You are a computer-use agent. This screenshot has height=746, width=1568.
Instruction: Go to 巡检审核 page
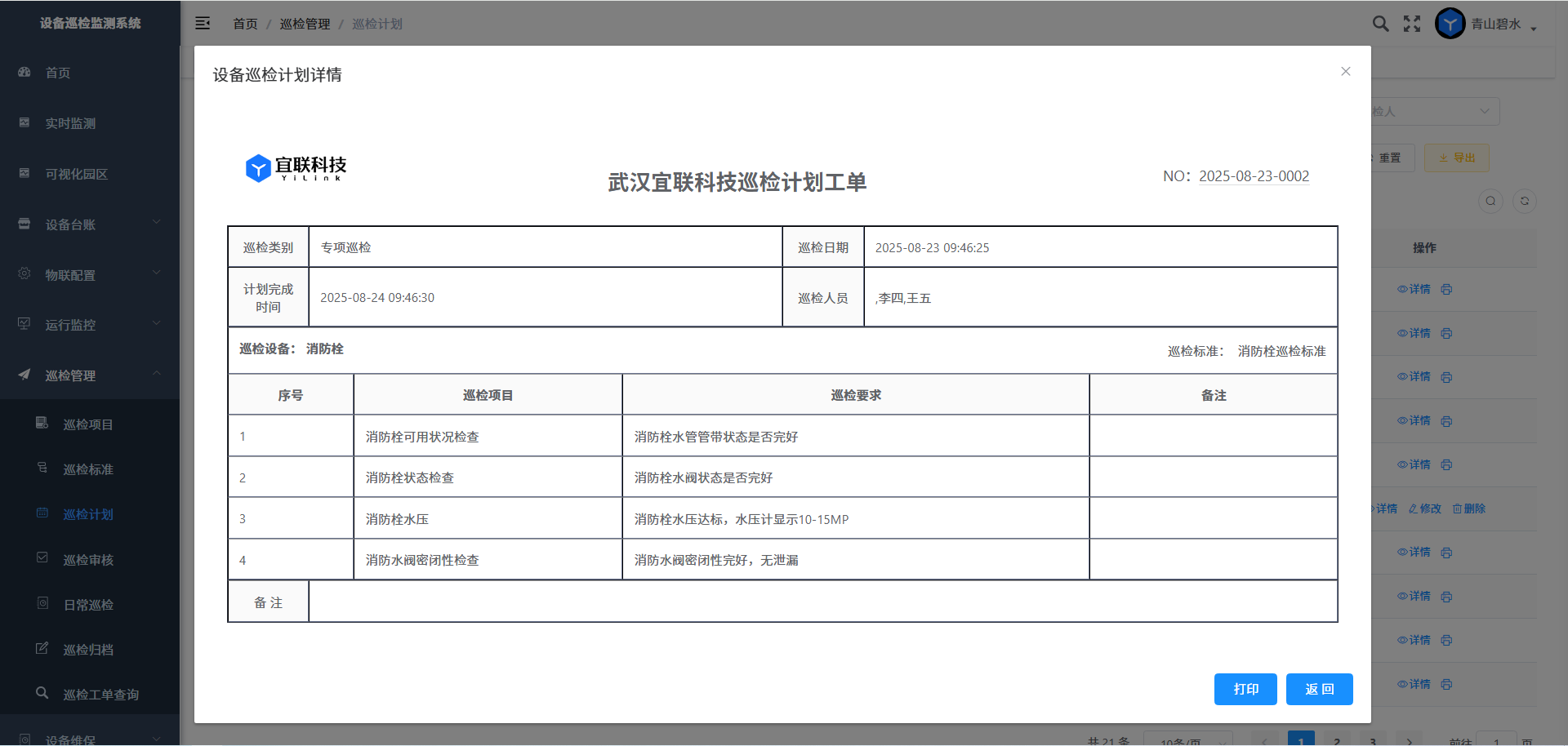(88, 560)
